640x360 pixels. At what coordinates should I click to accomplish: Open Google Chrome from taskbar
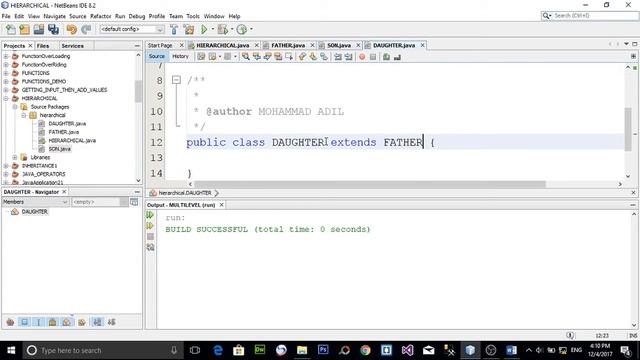point(365,350)
